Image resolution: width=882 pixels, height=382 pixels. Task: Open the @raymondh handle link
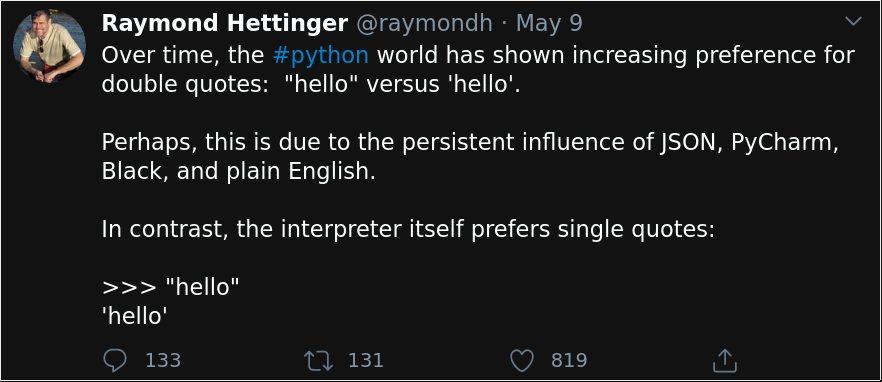424,24
